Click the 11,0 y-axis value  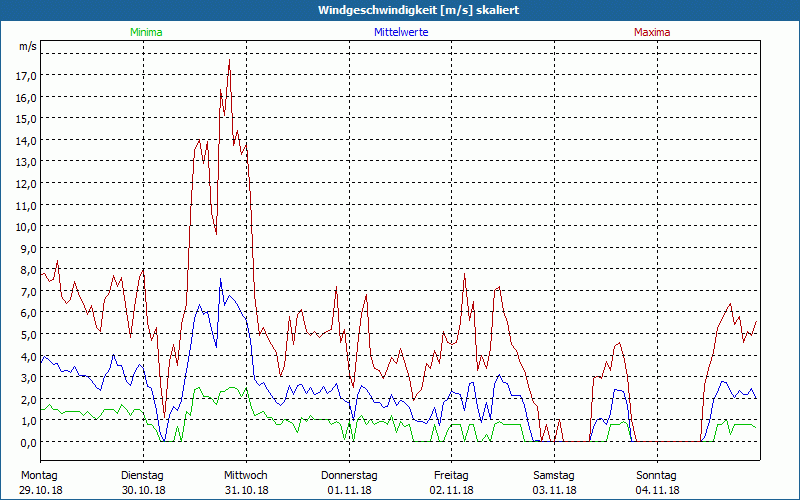coord(26,206)
